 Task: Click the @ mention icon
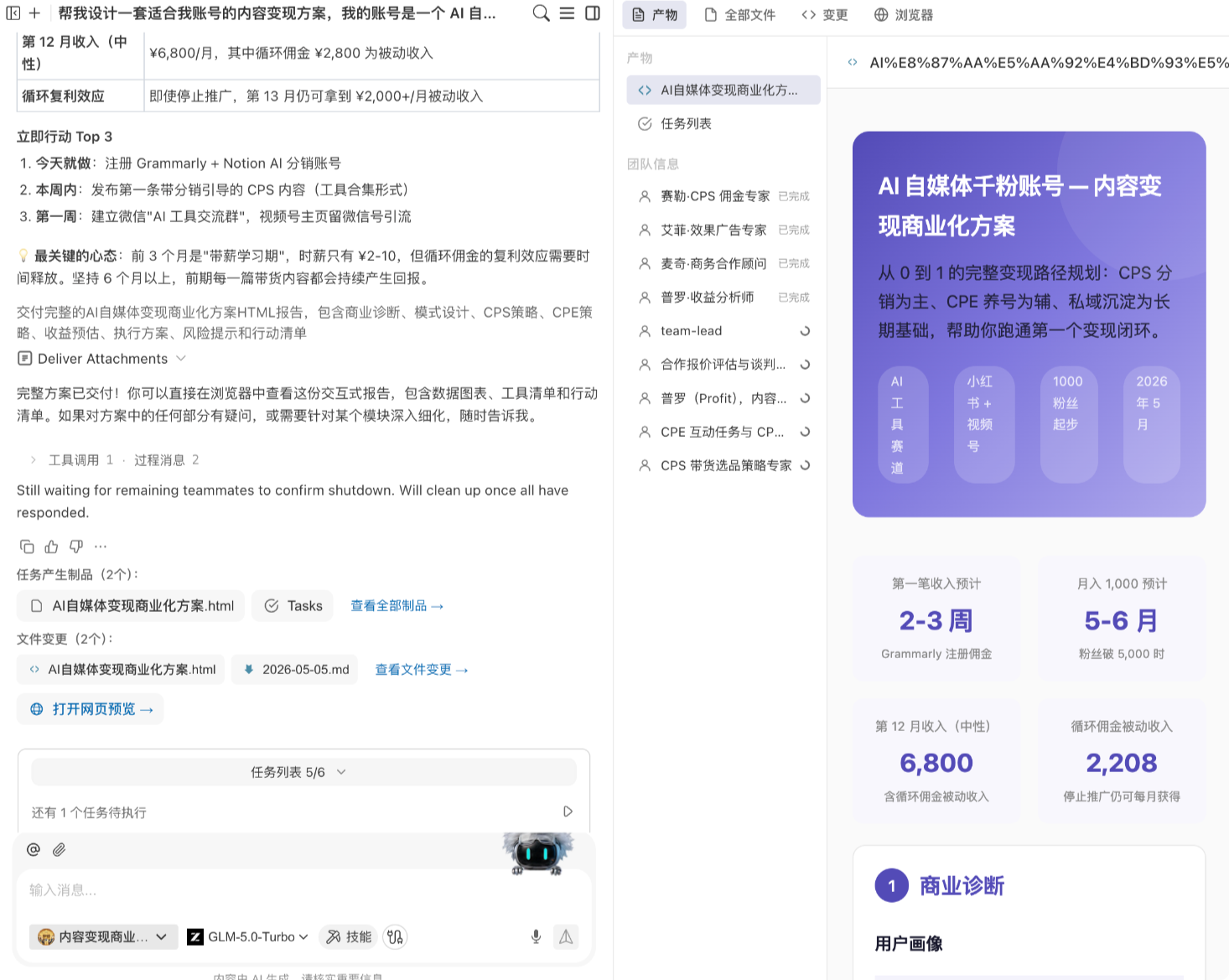point(34,849)
